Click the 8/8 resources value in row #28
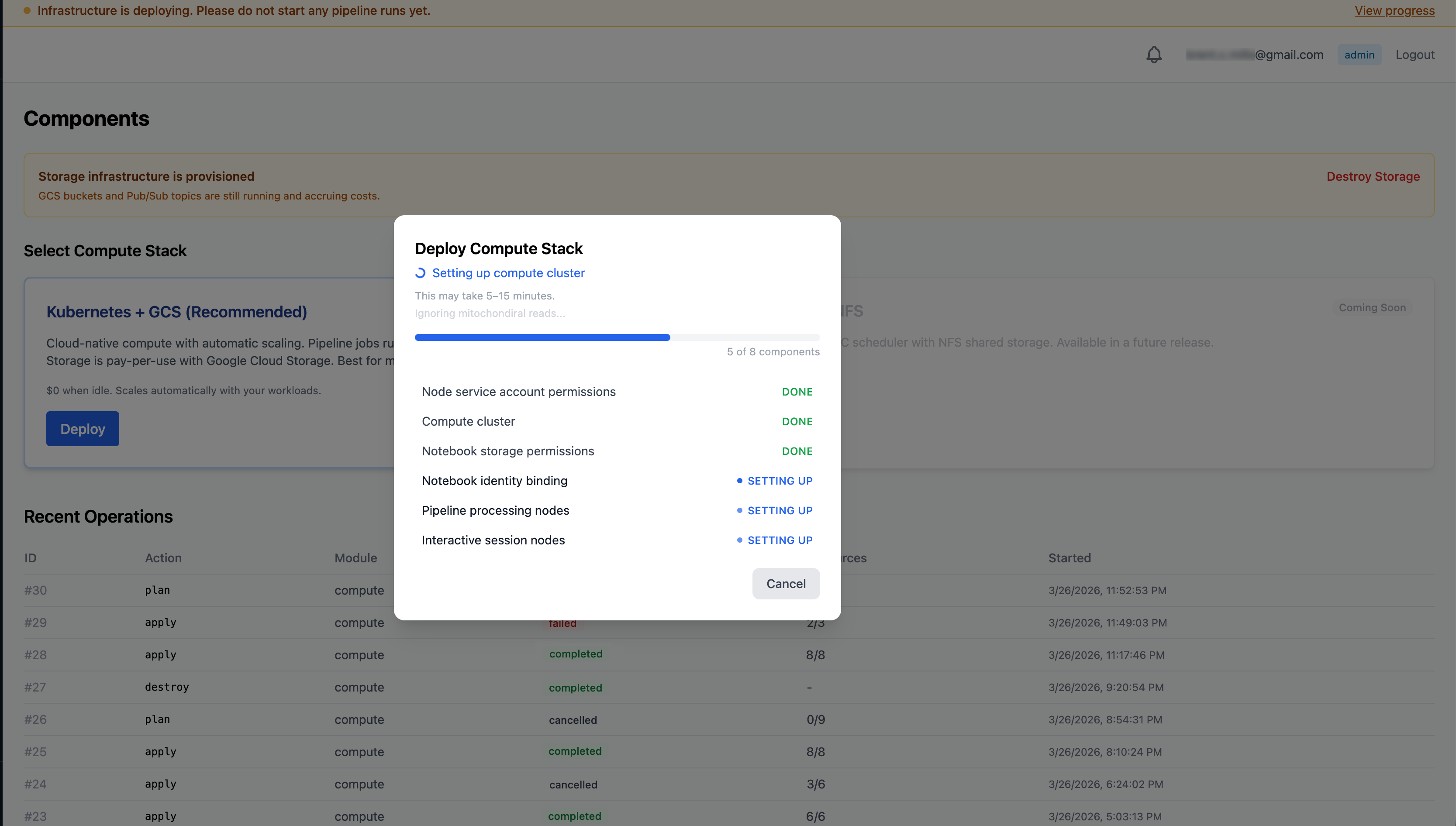The width and height of the screenshot is (1456, 826). pyautogui.click(x=815, y=655)
